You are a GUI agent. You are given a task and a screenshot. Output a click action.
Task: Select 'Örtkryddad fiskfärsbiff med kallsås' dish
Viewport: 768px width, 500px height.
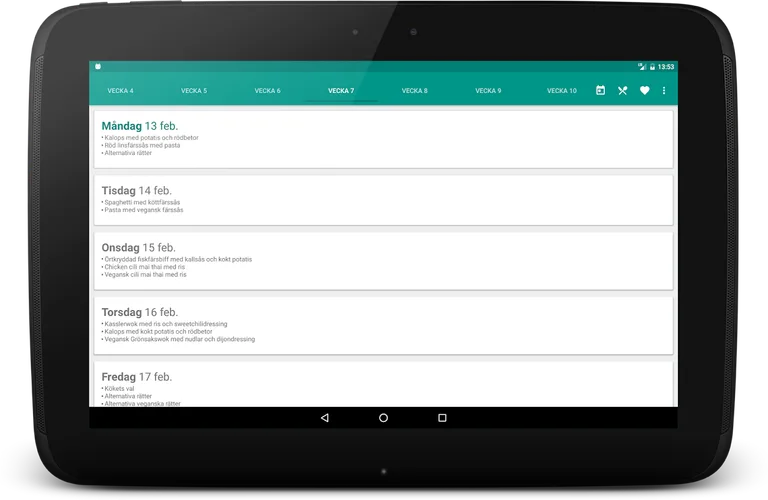pos(176,259)
